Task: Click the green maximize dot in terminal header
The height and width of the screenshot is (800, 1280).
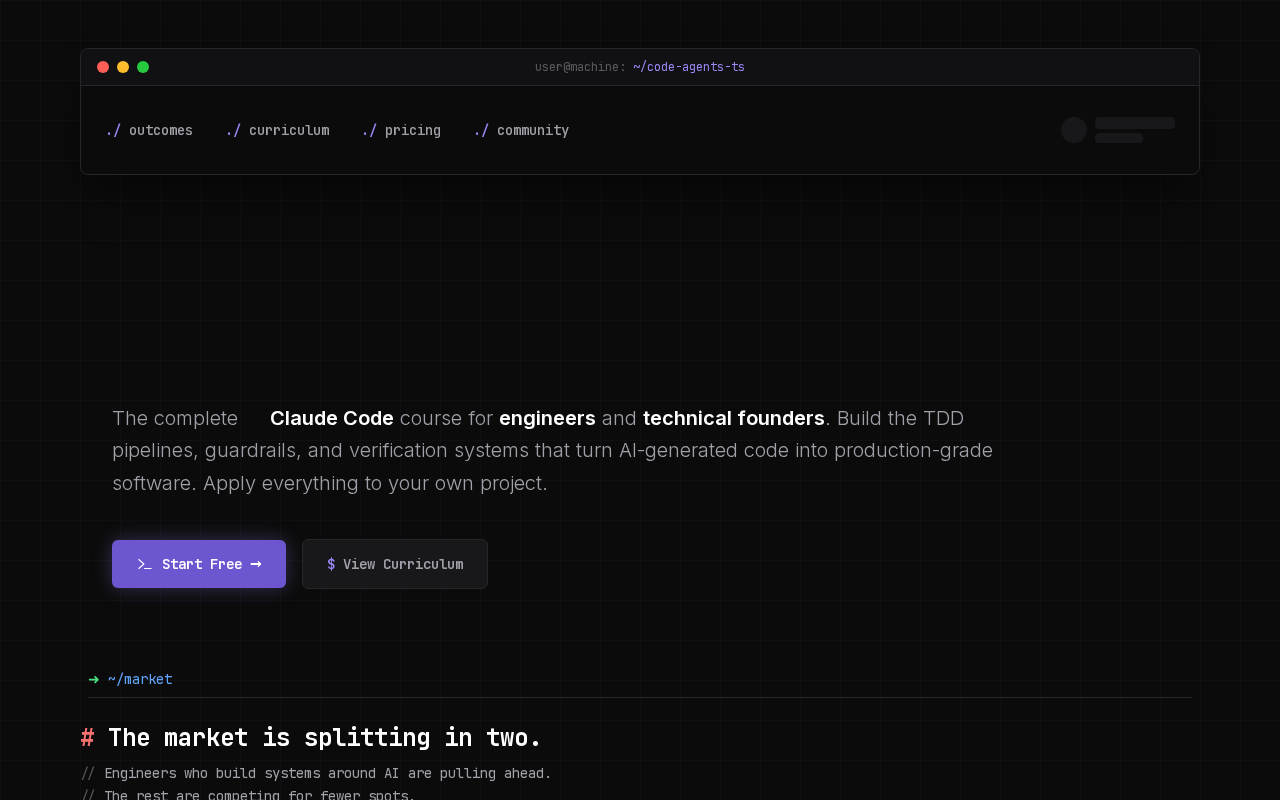Action: (x=143, y=67)
